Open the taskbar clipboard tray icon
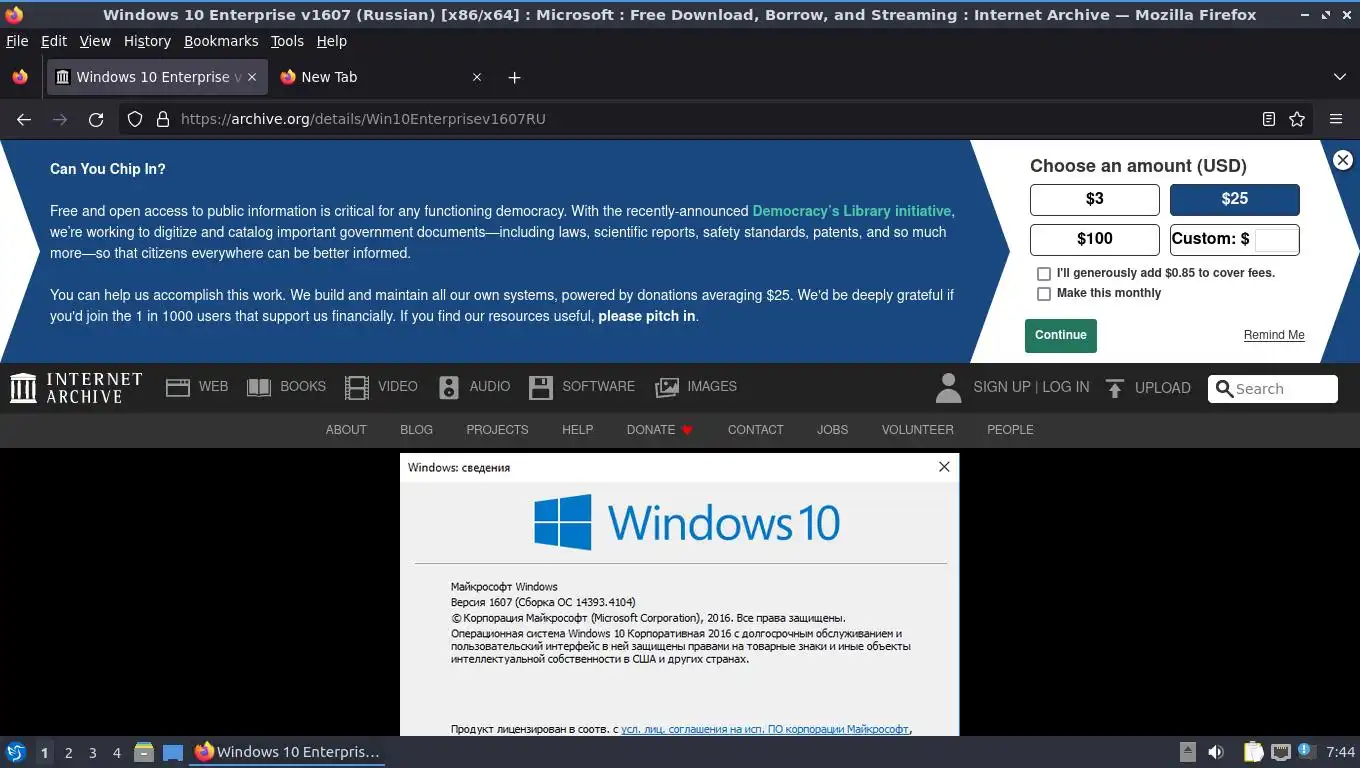The height and width of the screenshot is (768, 1360). click(1253, 752)
